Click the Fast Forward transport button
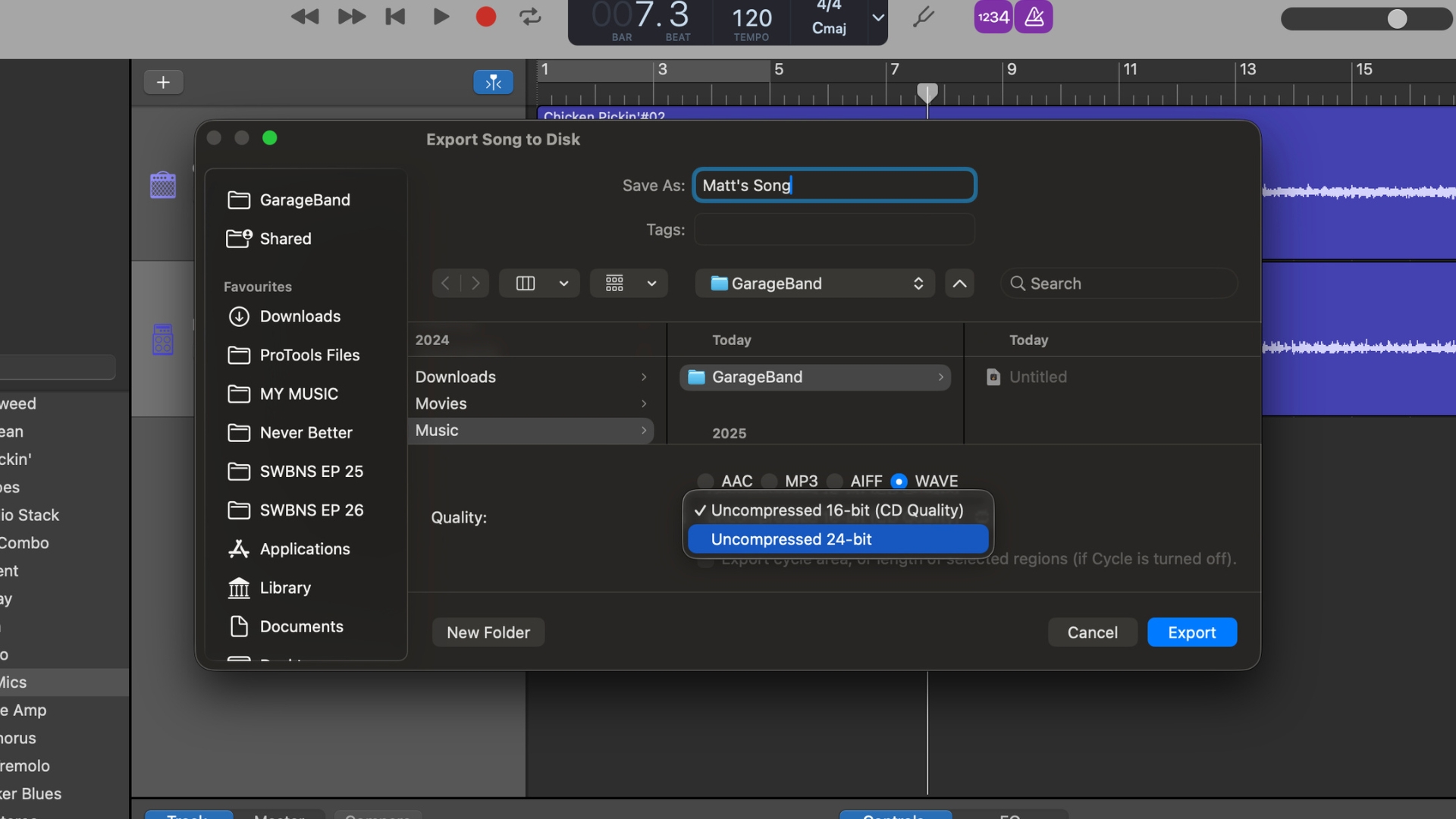This screenshot has height=819, width=1456. click(351, 17)
